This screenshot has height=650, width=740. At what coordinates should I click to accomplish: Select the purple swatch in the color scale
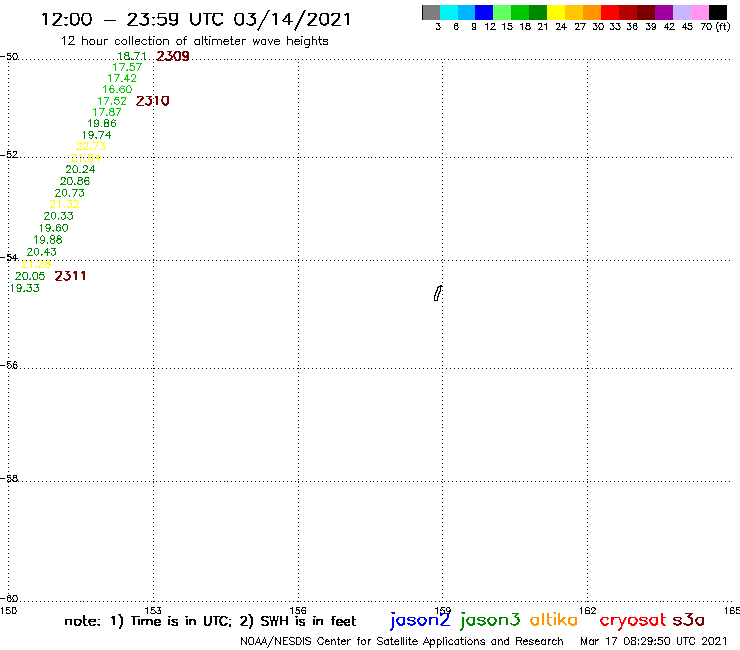664,12
